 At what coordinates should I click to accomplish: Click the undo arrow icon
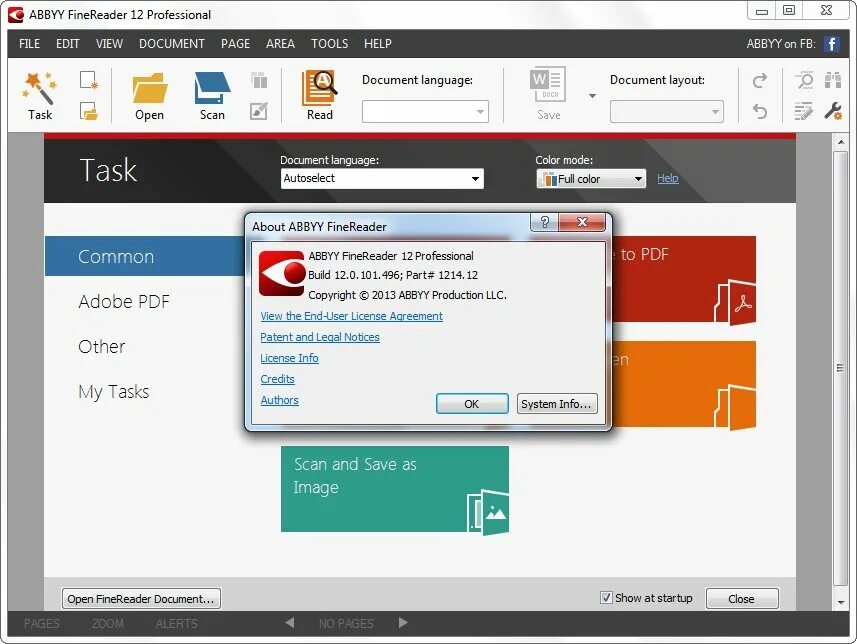(x=760, y=112)
